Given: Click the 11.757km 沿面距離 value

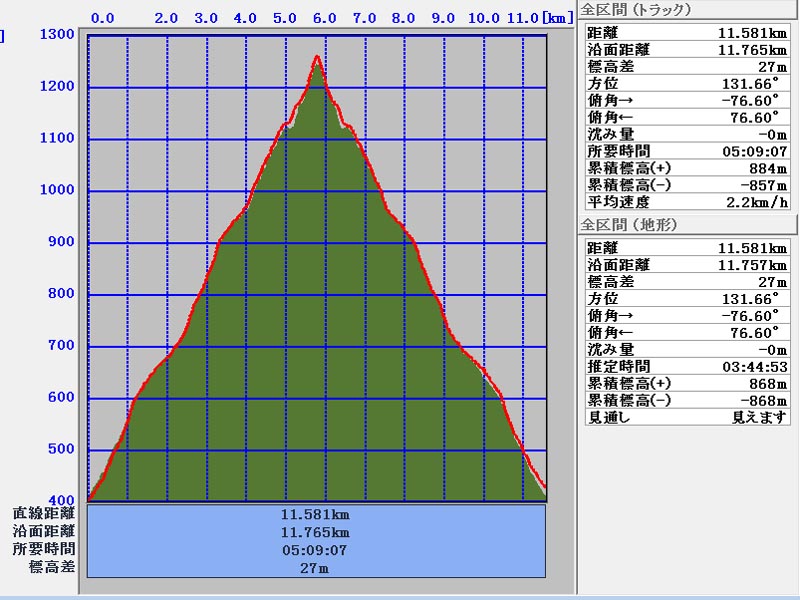Looking at the screenshot, I should 752,265.
